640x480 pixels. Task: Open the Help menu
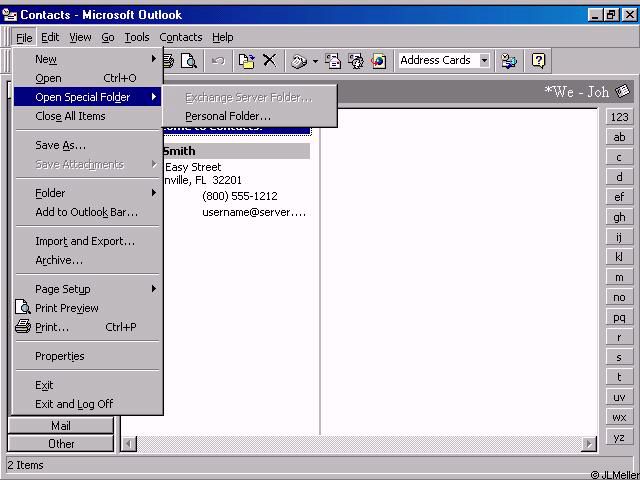point(222,37)
